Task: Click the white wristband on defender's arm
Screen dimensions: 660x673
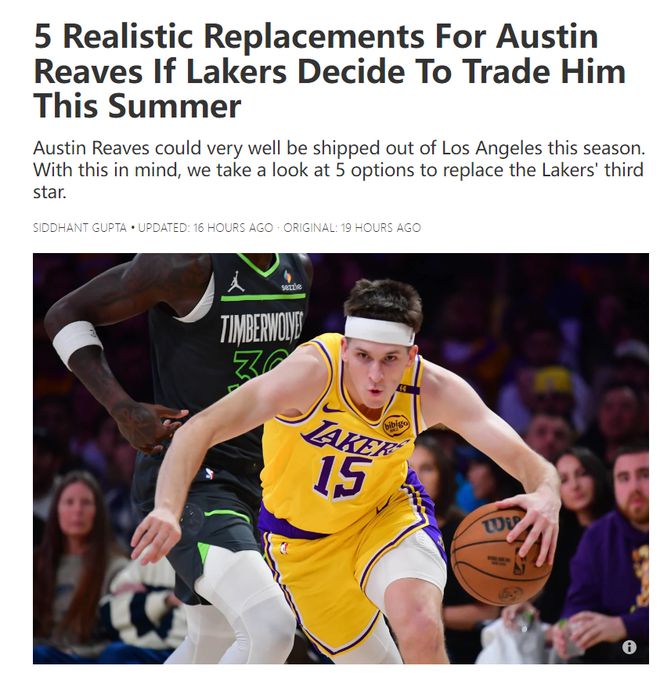Action: click(76, 343)
